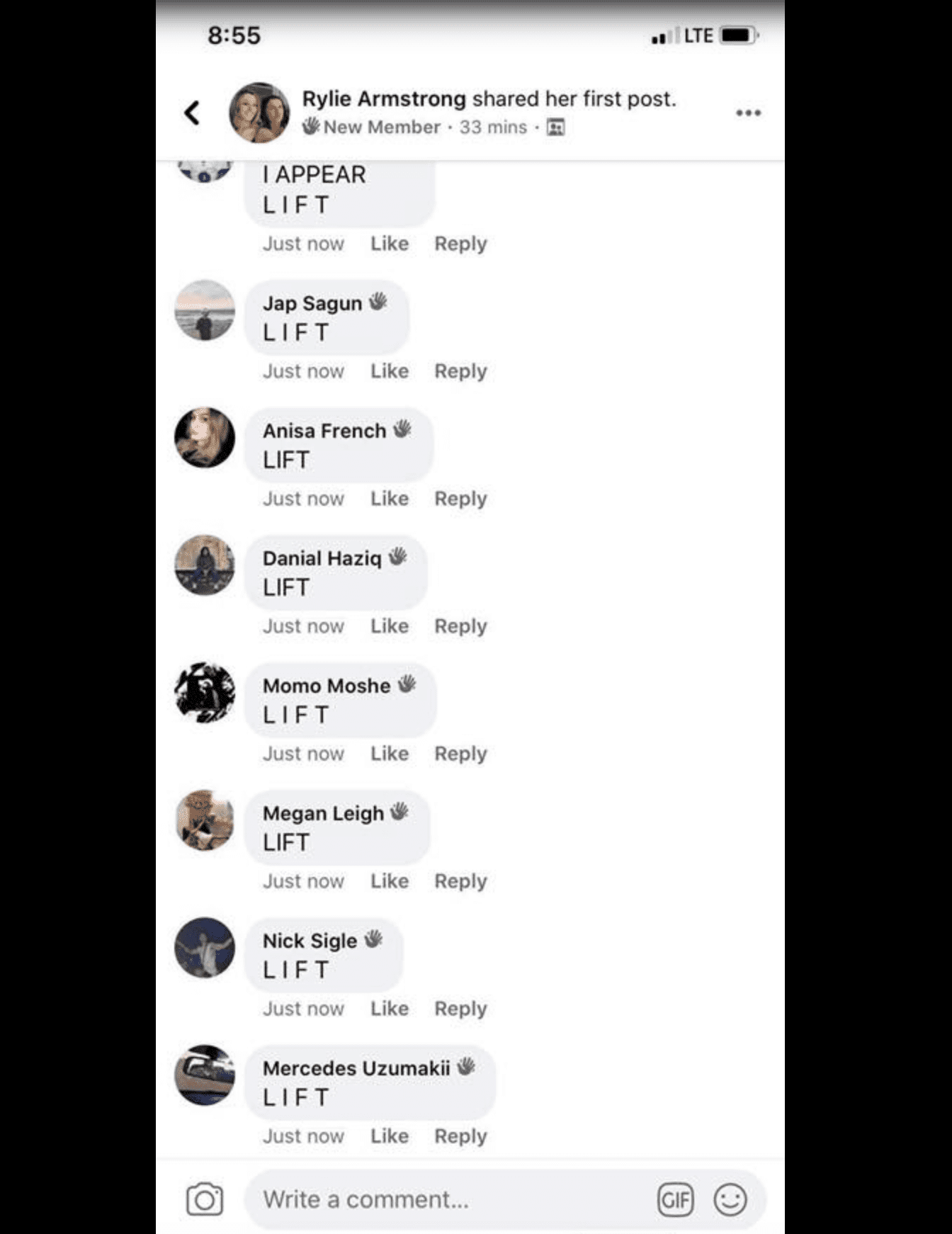This screenshot has width=952, height=1234.
Task: Open the Rylie Armstrong name link in the header
Action: click(x=384, y=98)
